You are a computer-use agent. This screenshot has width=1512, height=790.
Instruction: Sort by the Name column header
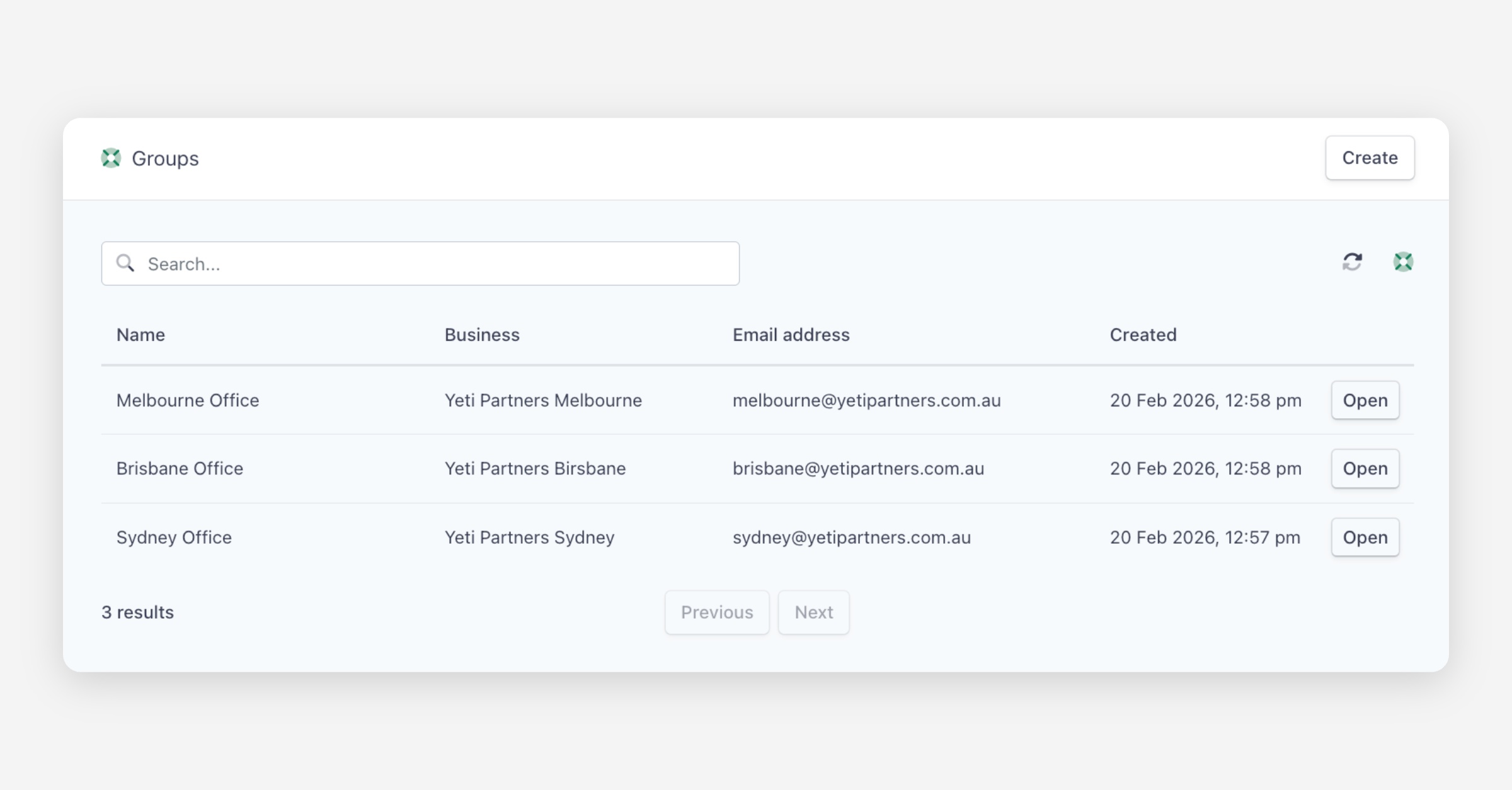tap(140, 335)
